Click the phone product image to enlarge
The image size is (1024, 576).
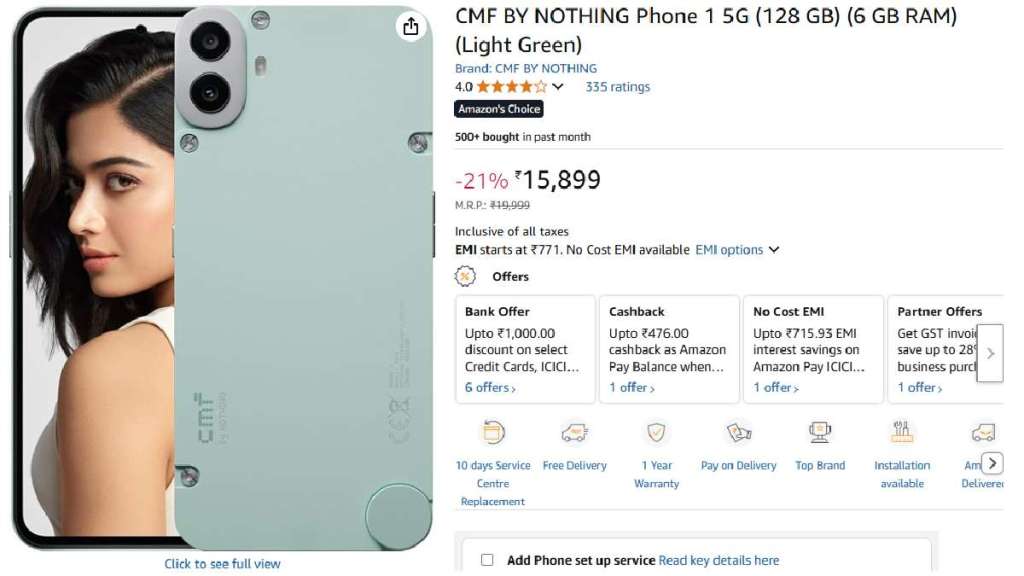pyautogui.click(x=223, y=280)
